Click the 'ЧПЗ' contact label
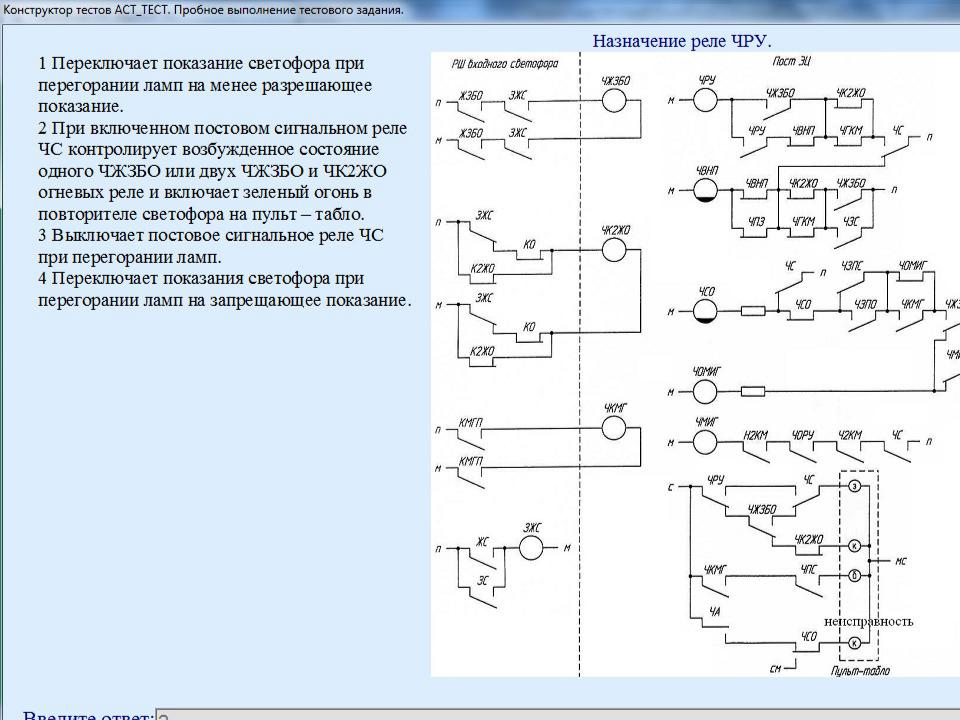The width and height of the screenshot is (960, 720). click(756, 222)
